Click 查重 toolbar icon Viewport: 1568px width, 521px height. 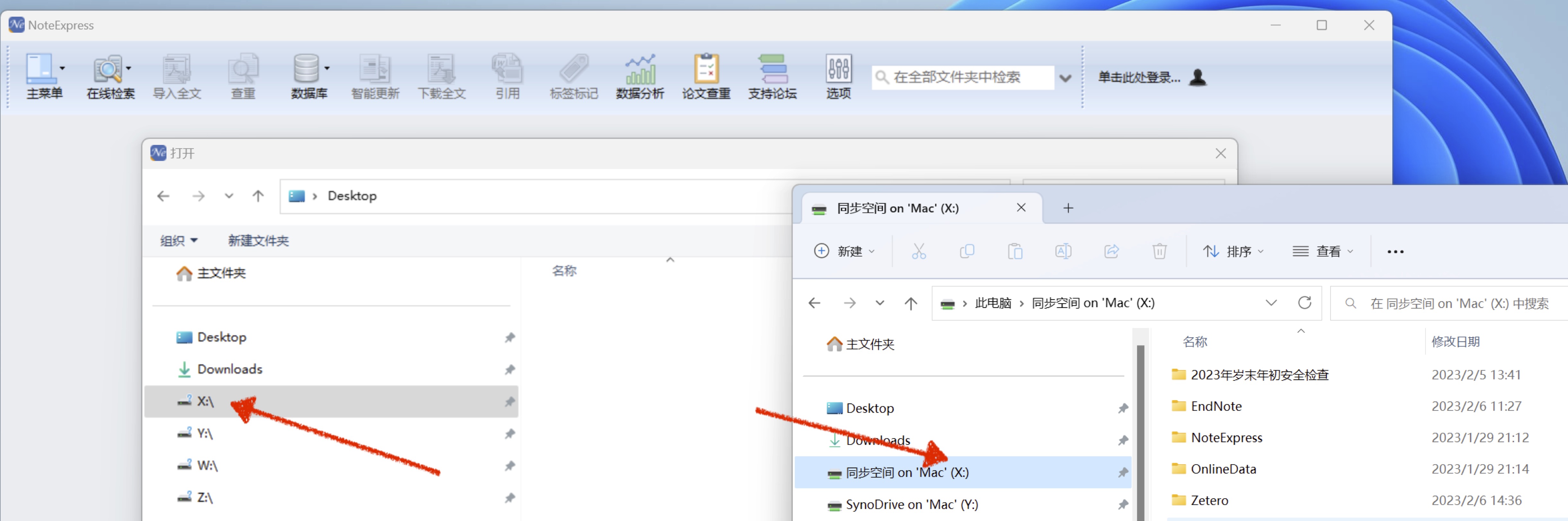click(243, 69)
